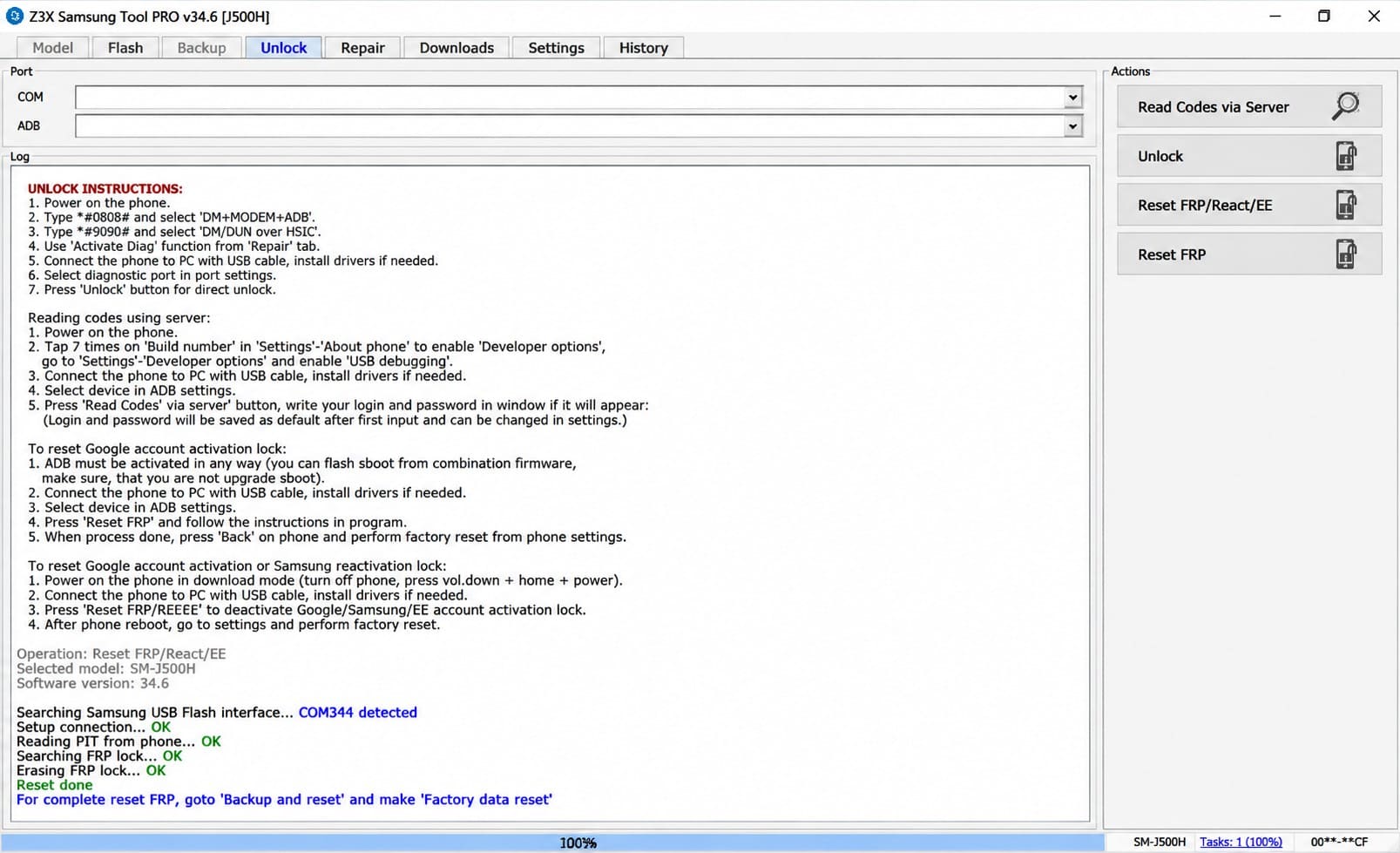The height and width of the screenshot is (853, 1400).
Task: View the History tab
Action: (644, 48)
